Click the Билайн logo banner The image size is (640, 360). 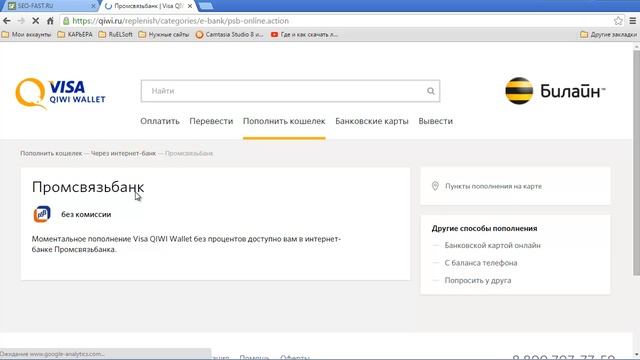coord(555,91)
